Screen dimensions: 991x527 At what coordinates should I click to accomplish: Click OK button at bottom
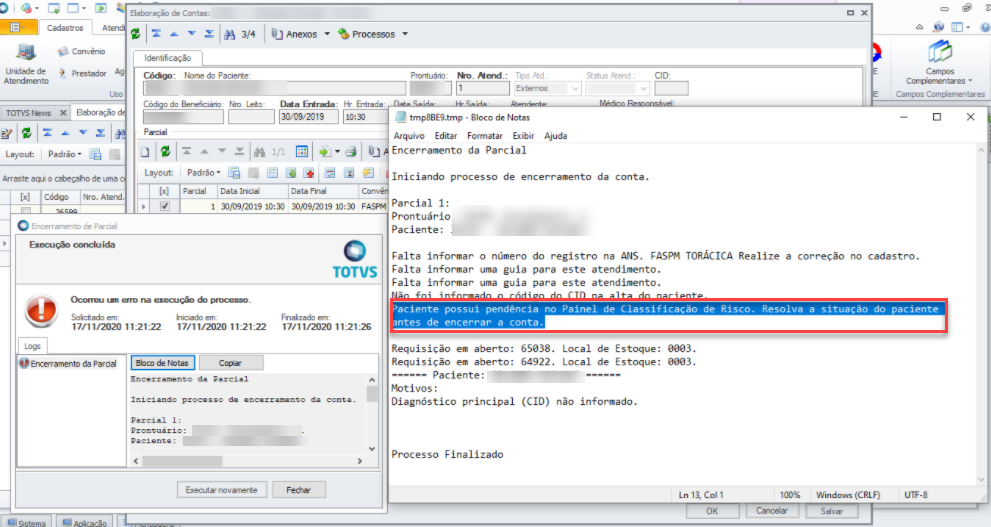712,511
